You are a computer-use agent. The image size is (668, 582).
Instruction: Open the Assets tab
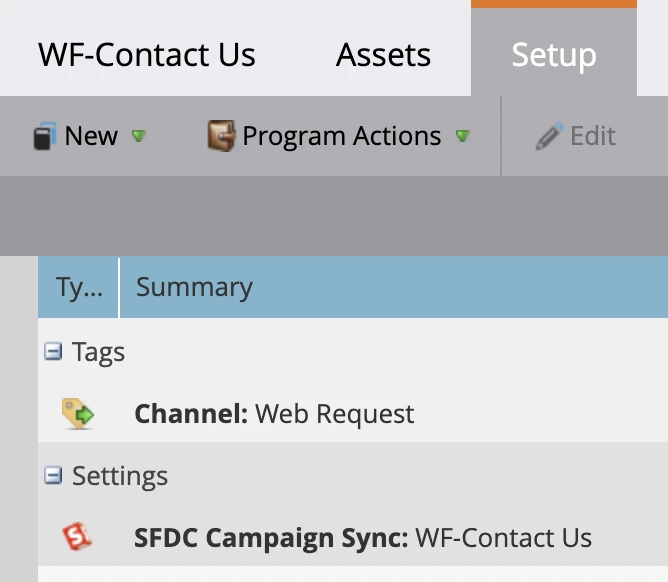click(383, 54)
